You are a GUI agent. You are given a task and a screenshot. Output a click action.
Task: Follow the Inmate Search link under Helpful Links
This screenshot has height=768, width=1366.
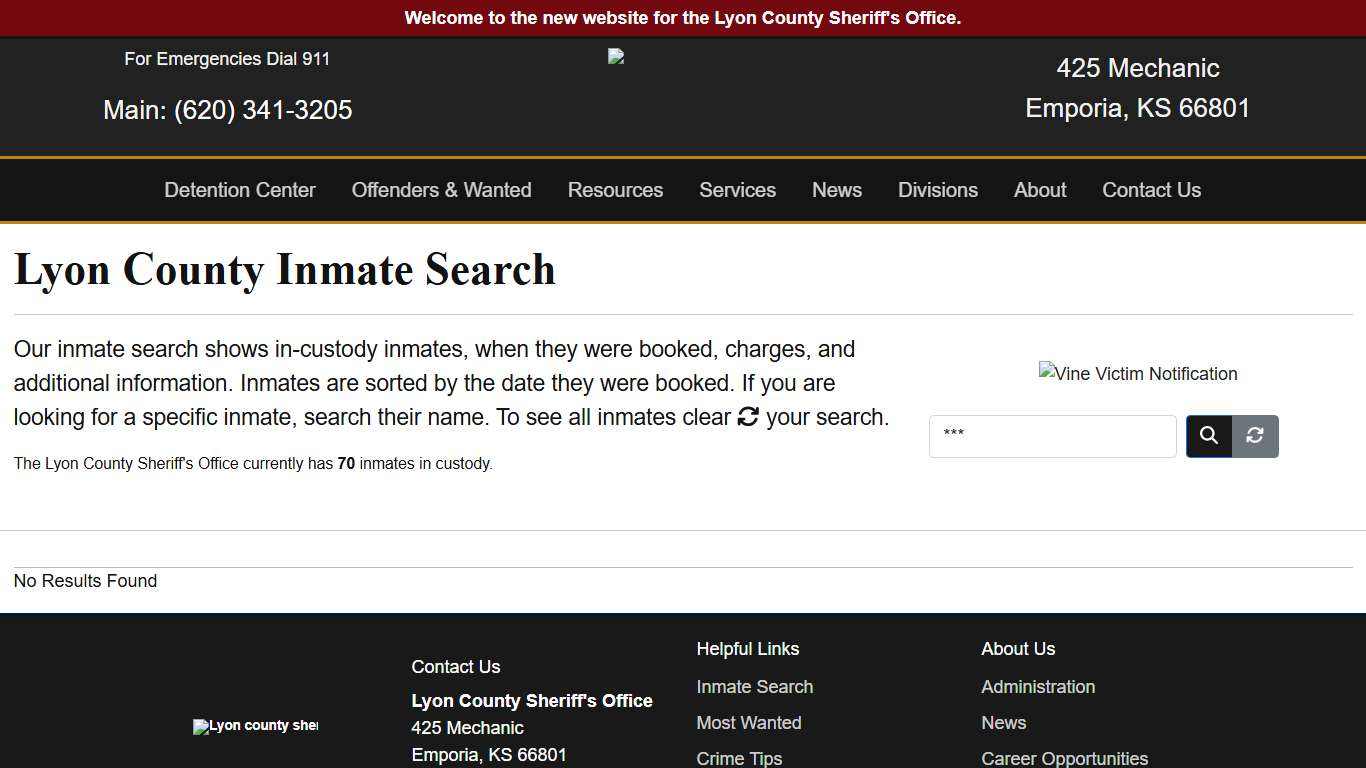click(754, 687)
